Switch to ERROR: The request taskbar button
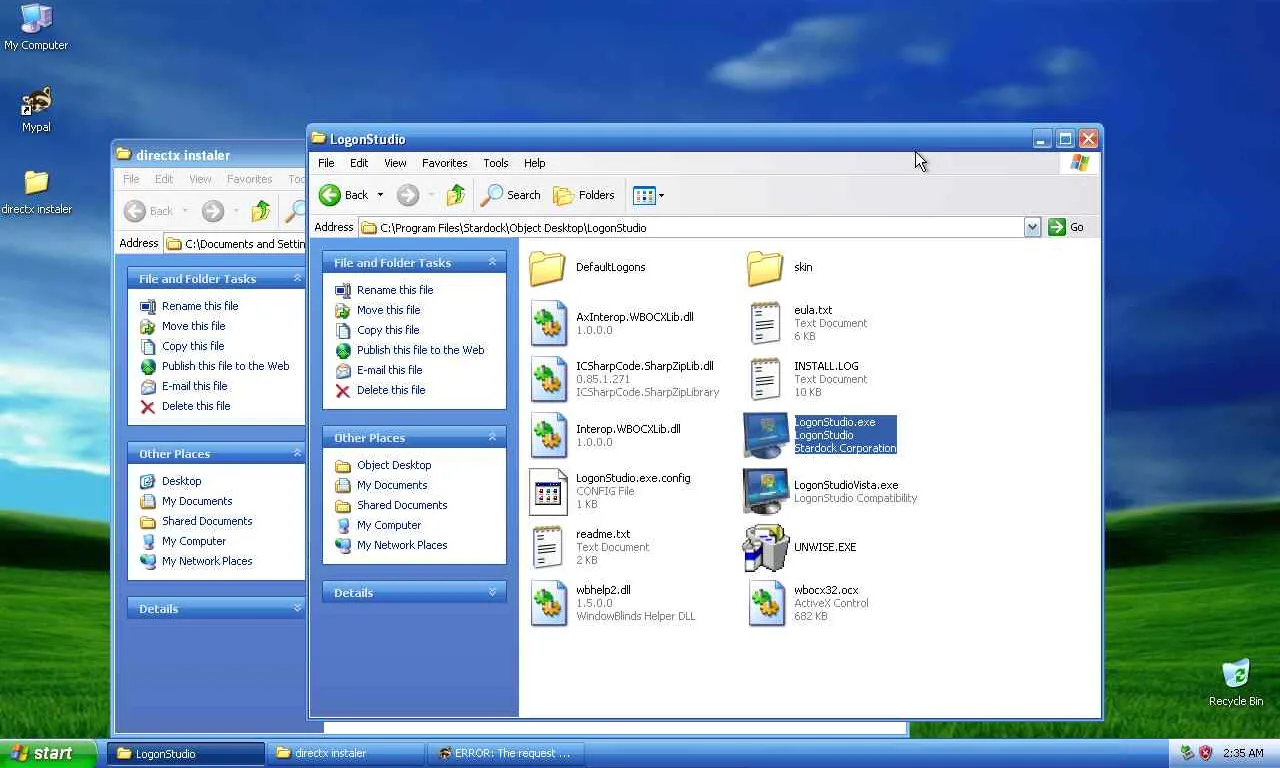The width and height of the screenshot is (1280, 768). point(506,753)
